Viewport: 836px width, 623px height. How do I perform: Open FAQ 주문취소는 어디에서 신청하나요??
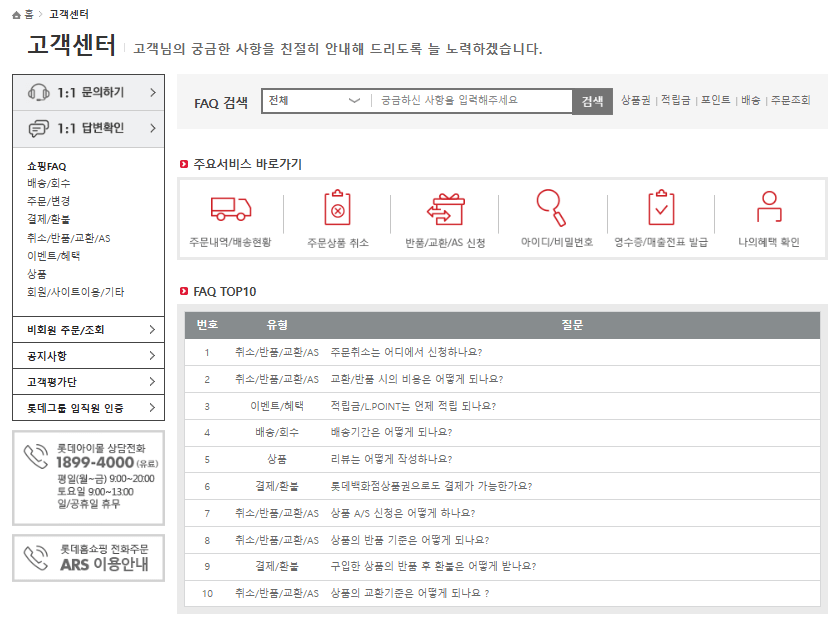pos(406,353)
